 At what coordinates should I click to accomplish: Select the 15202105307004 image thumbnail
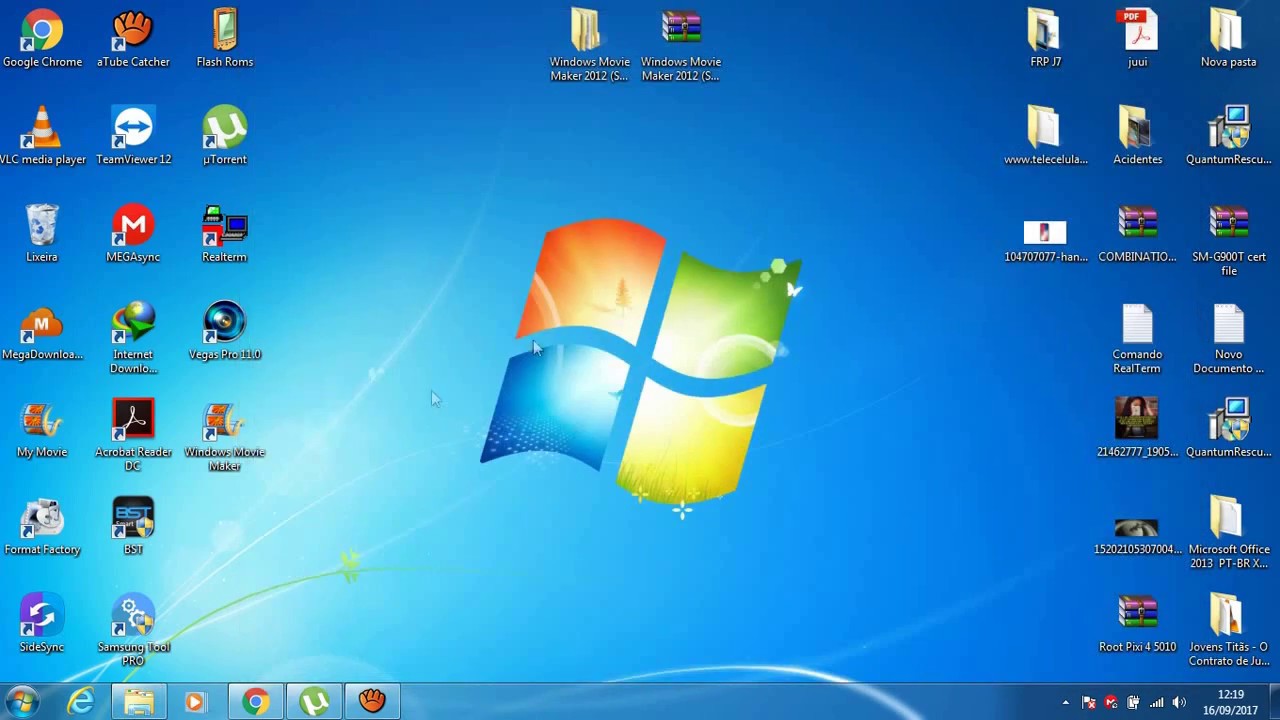point(1138,536)
